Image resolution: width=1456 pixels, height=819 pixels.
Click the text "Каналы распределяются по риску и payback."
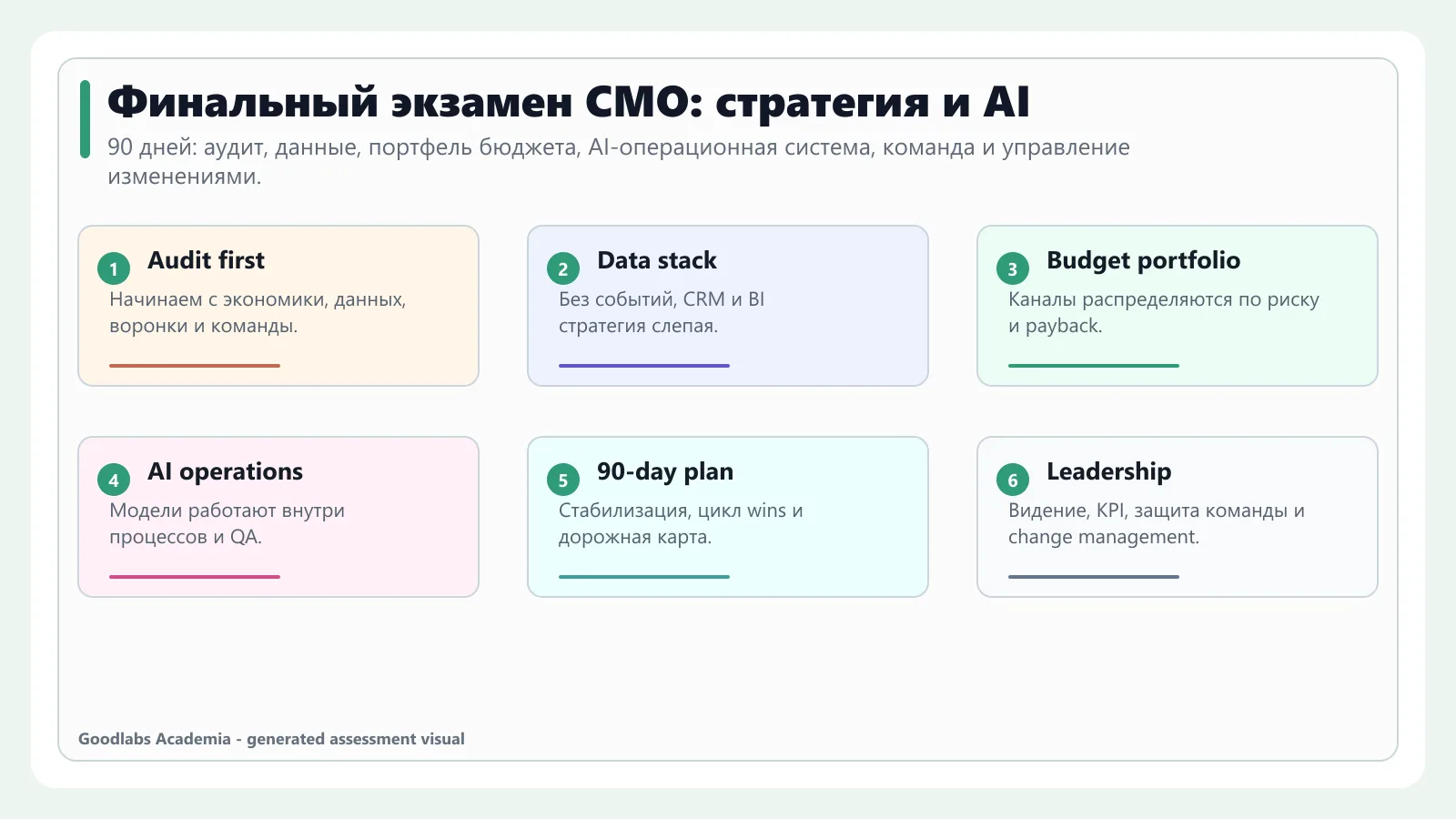coord(1163,312)
